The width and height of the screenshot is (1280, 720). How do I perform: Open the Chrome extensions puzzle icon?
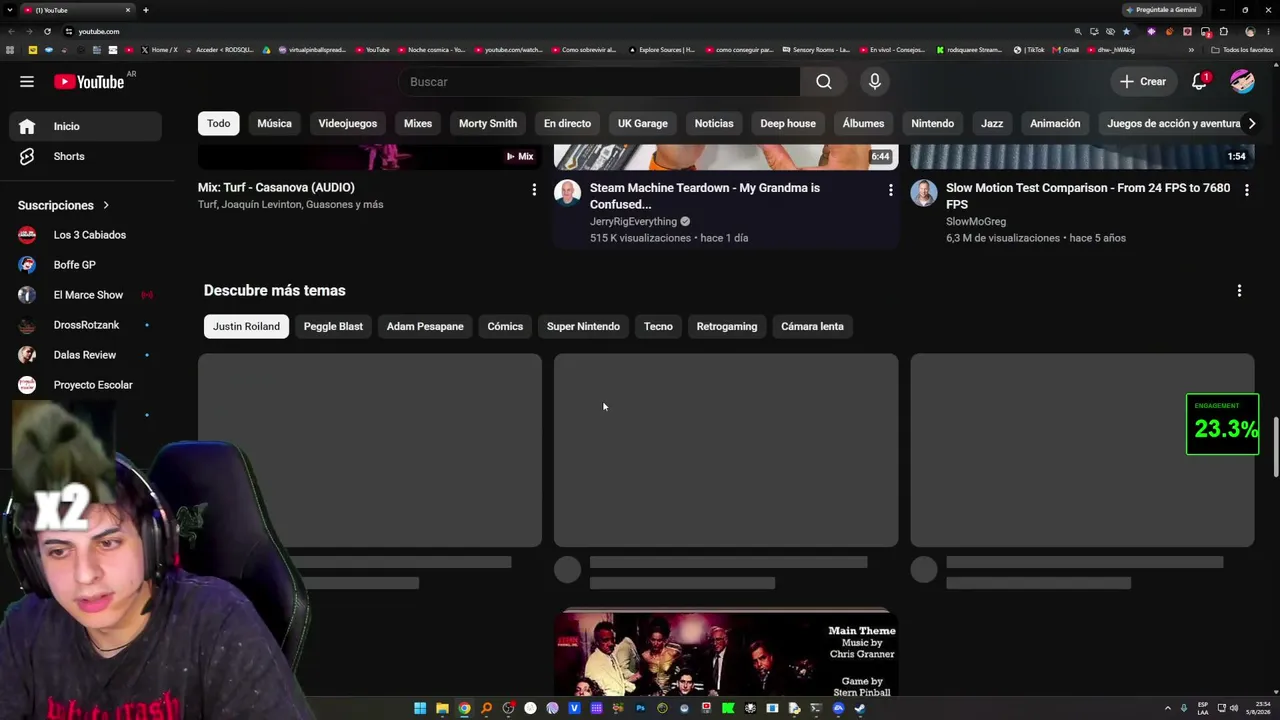1223,31
